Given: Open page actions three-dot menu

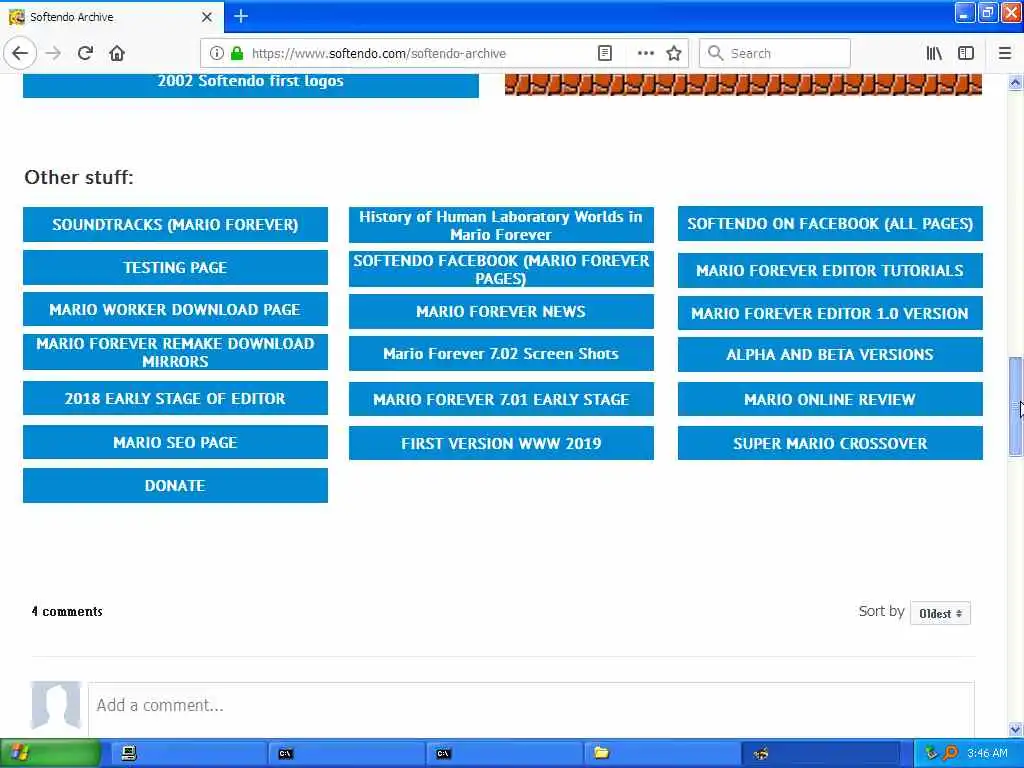Looking at the screenshot, I should tap(645, 53).
